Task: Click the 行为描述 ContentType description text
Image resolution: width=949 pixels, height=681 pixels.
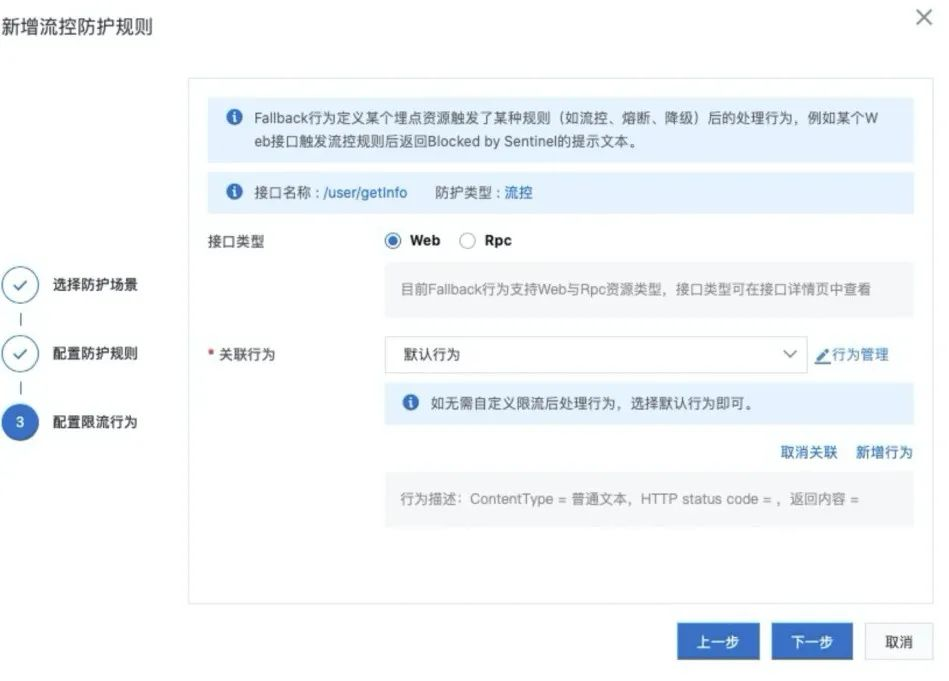Action: [629, 499]
